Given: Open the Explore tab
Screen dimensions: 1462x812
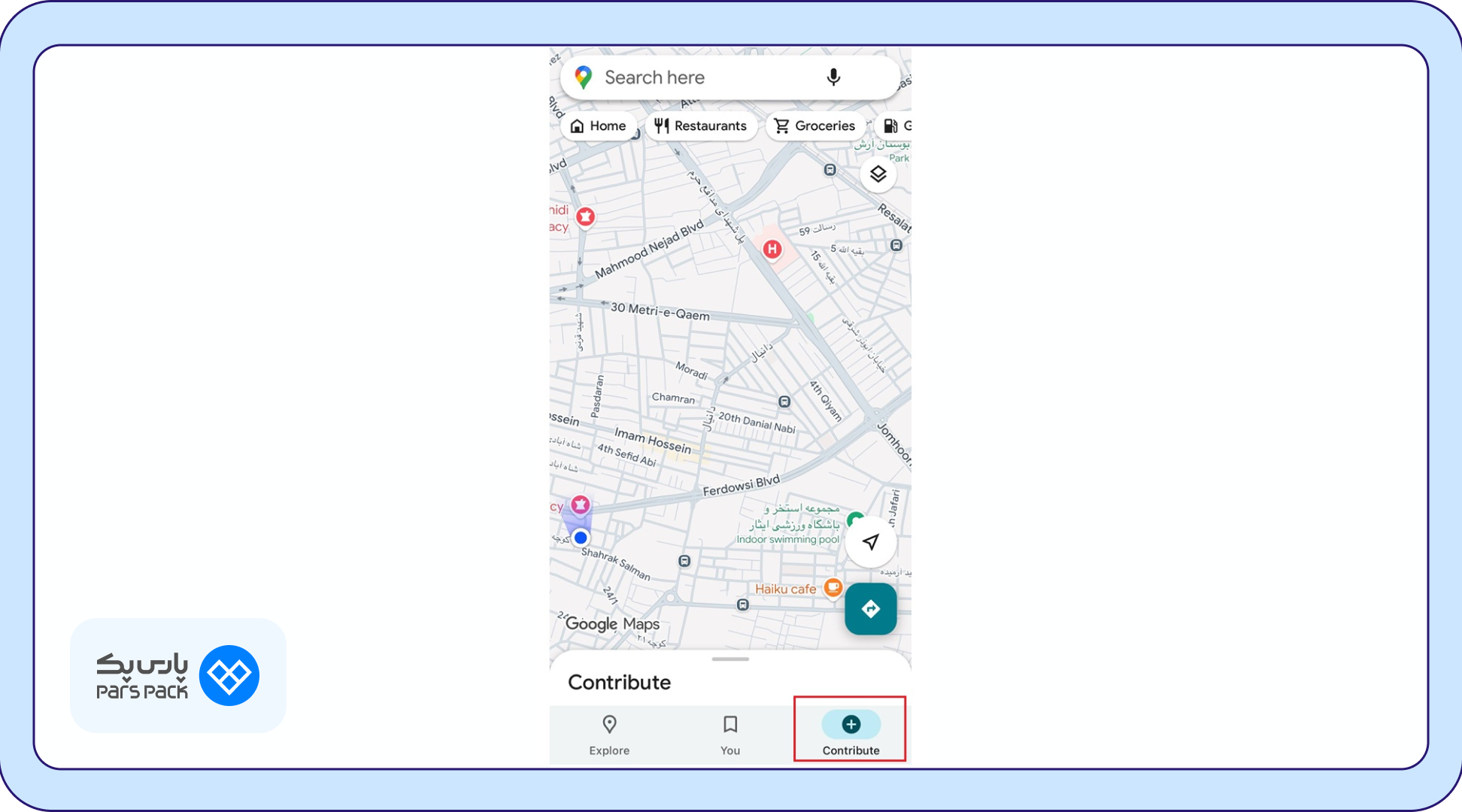Looking at the screenshot, I should click(x=609, y=735).
